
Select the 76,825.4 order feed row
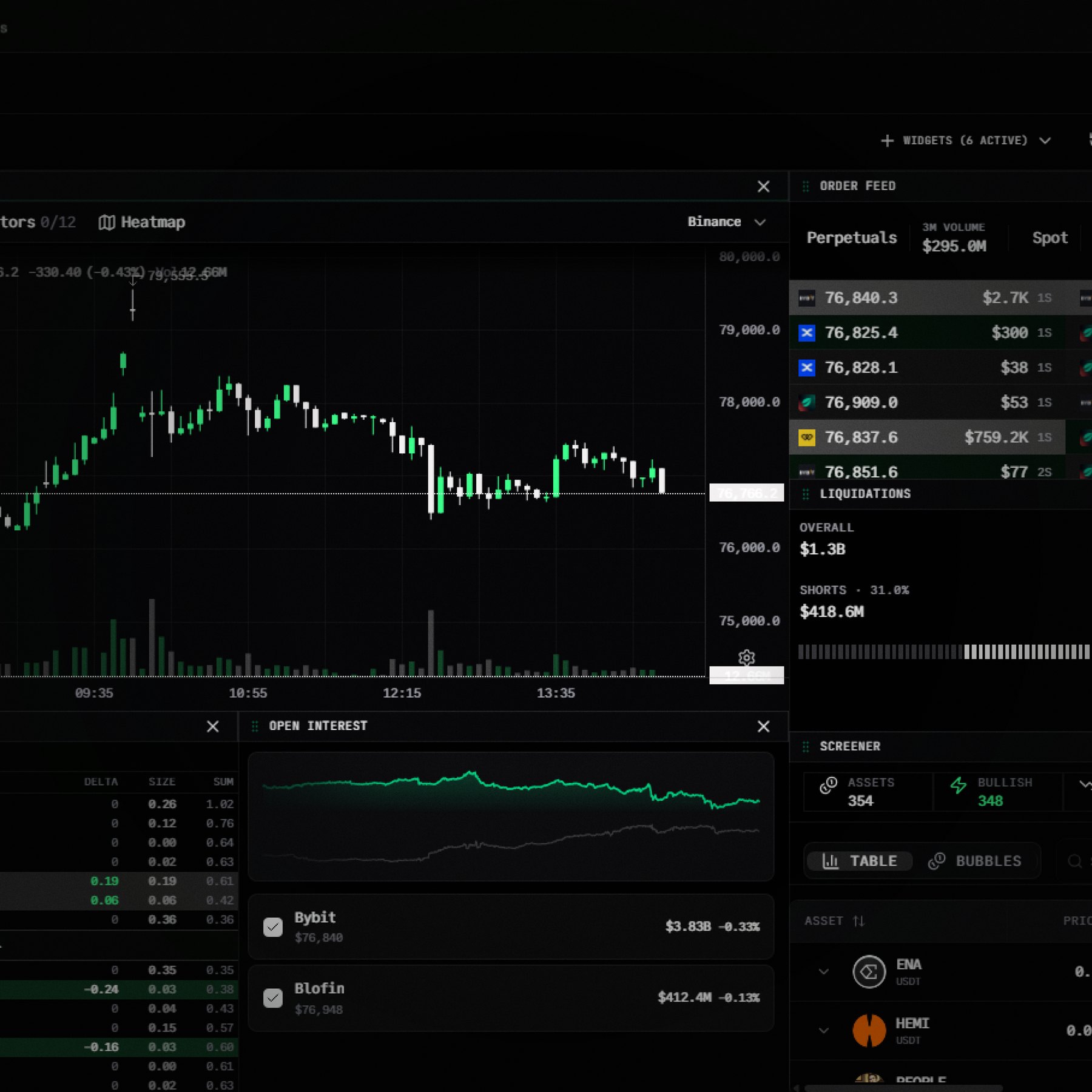[x=927, y=332]
